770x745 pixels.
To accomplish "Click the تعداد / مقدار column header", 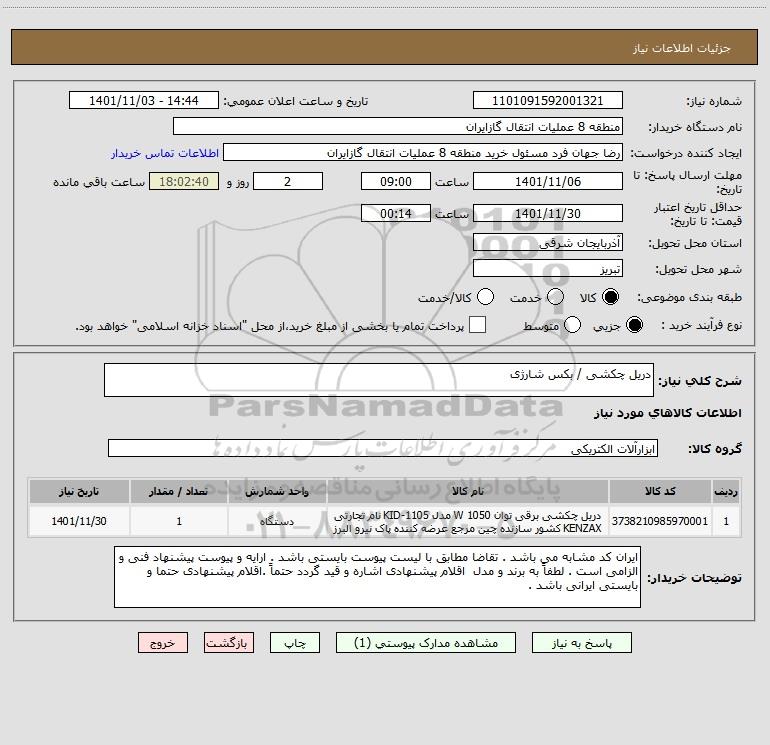I will point(179,491).
